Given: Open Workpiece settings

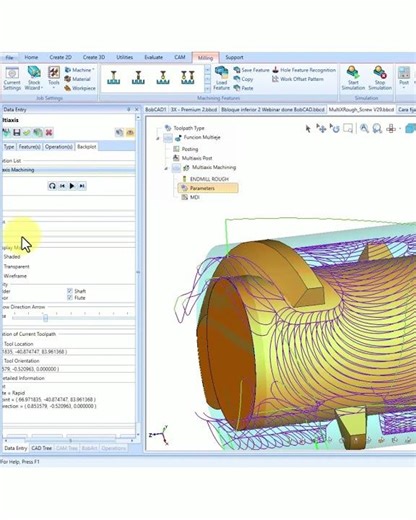Looking at the screenshot, I should point(80,88).
